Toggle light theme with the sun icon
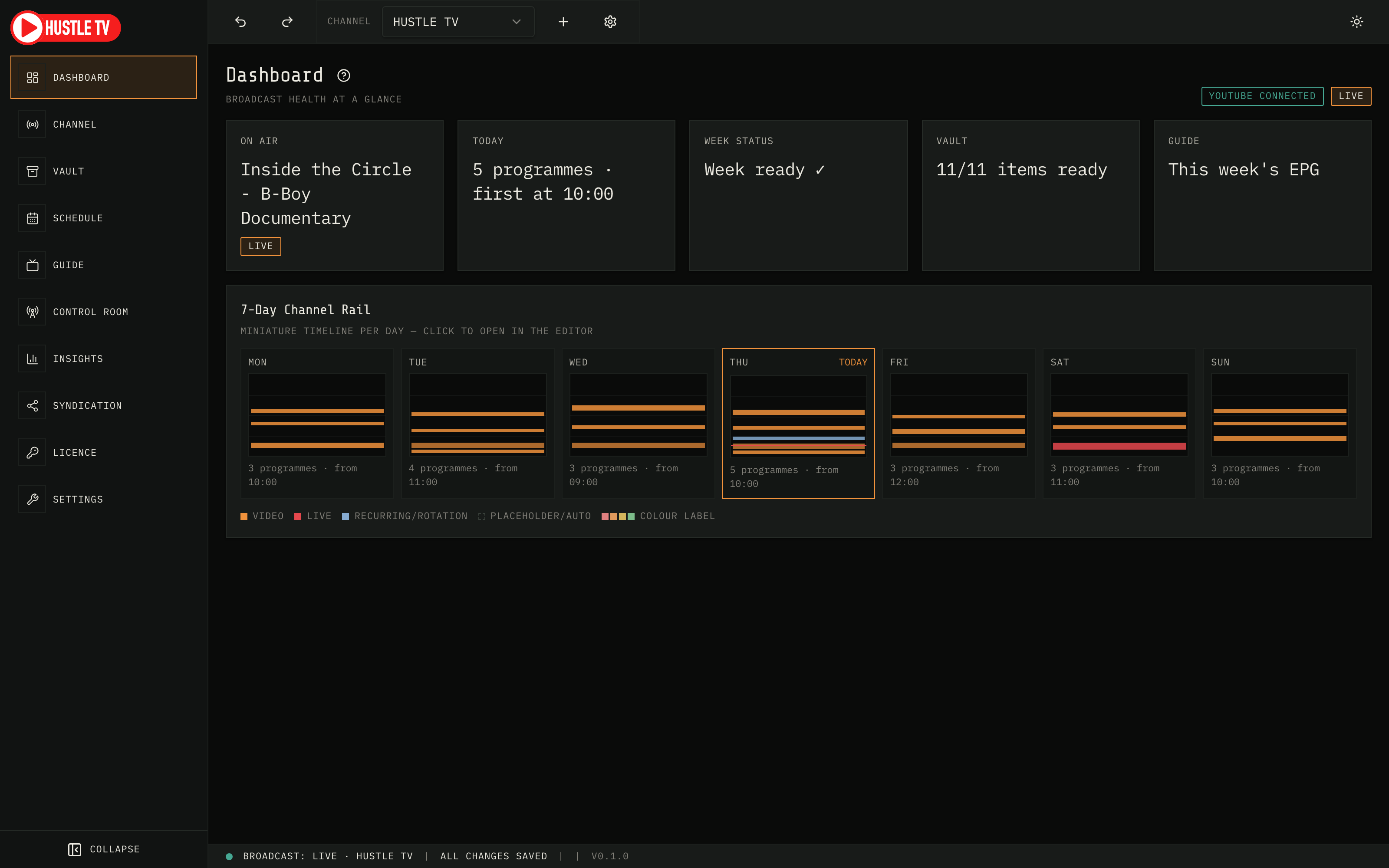 pos(1356,22)
